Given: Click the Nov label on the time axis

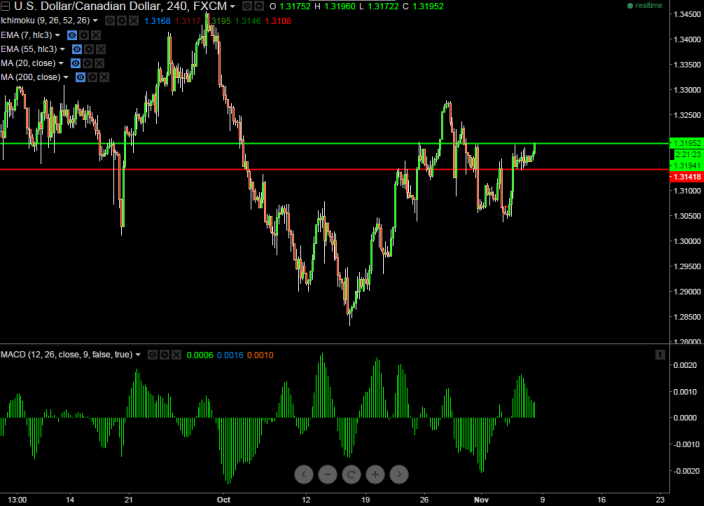Looking at the screenshot, I should (x=481, y=500).
